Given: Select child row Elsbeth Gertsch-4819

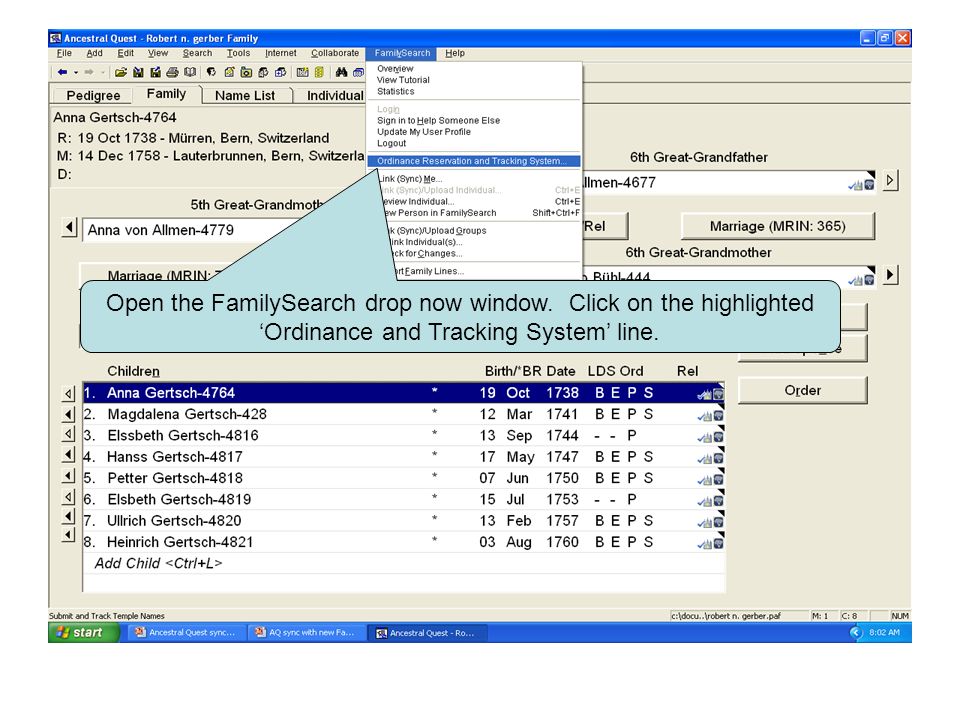Looking at the screenshot, I should [403, 499].
